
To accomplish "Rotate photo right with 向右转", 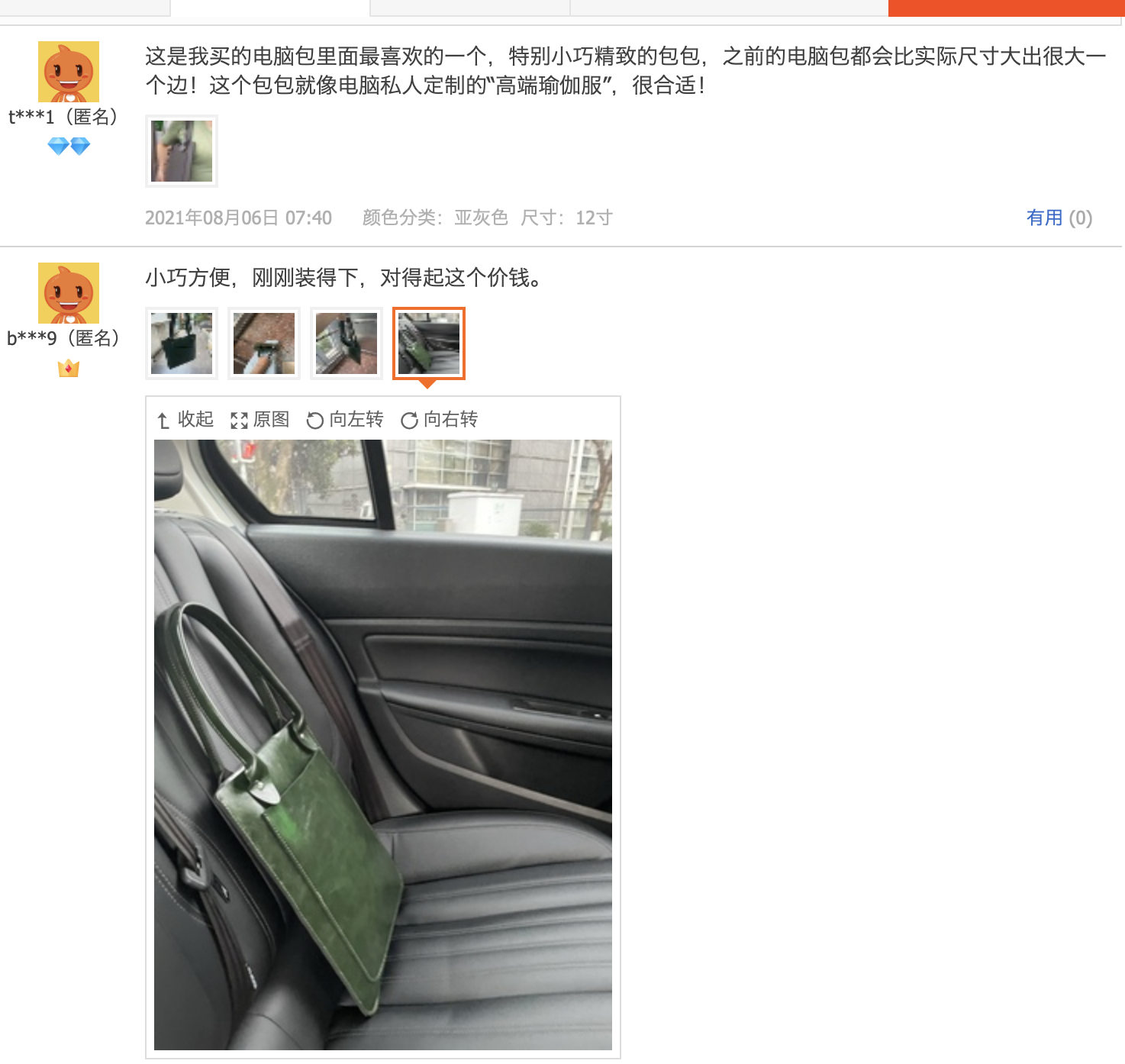I will [439, 420].
